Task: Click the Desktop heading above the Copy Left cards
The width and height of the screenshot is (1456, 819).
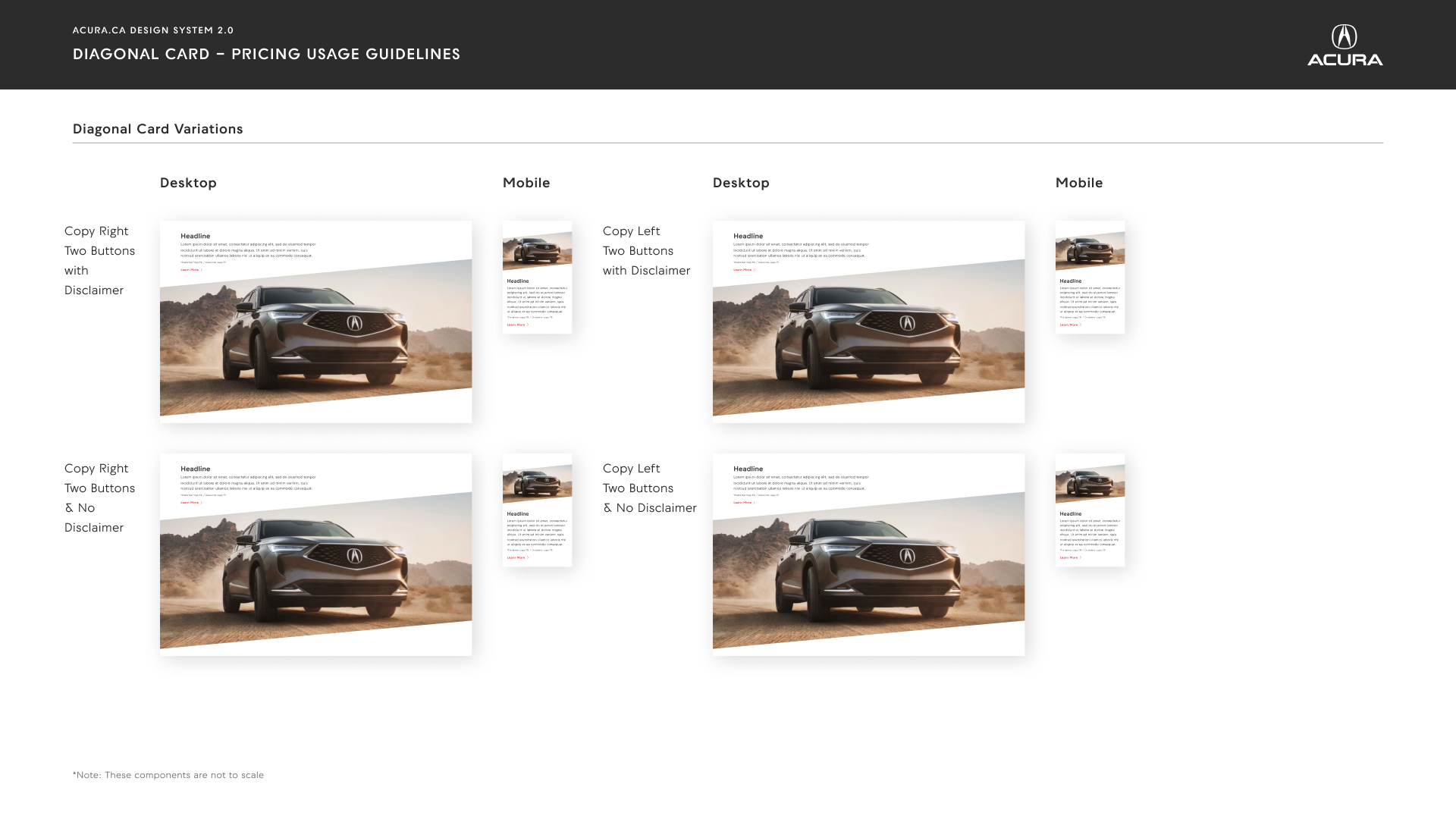Action: (x=741, y=183)
